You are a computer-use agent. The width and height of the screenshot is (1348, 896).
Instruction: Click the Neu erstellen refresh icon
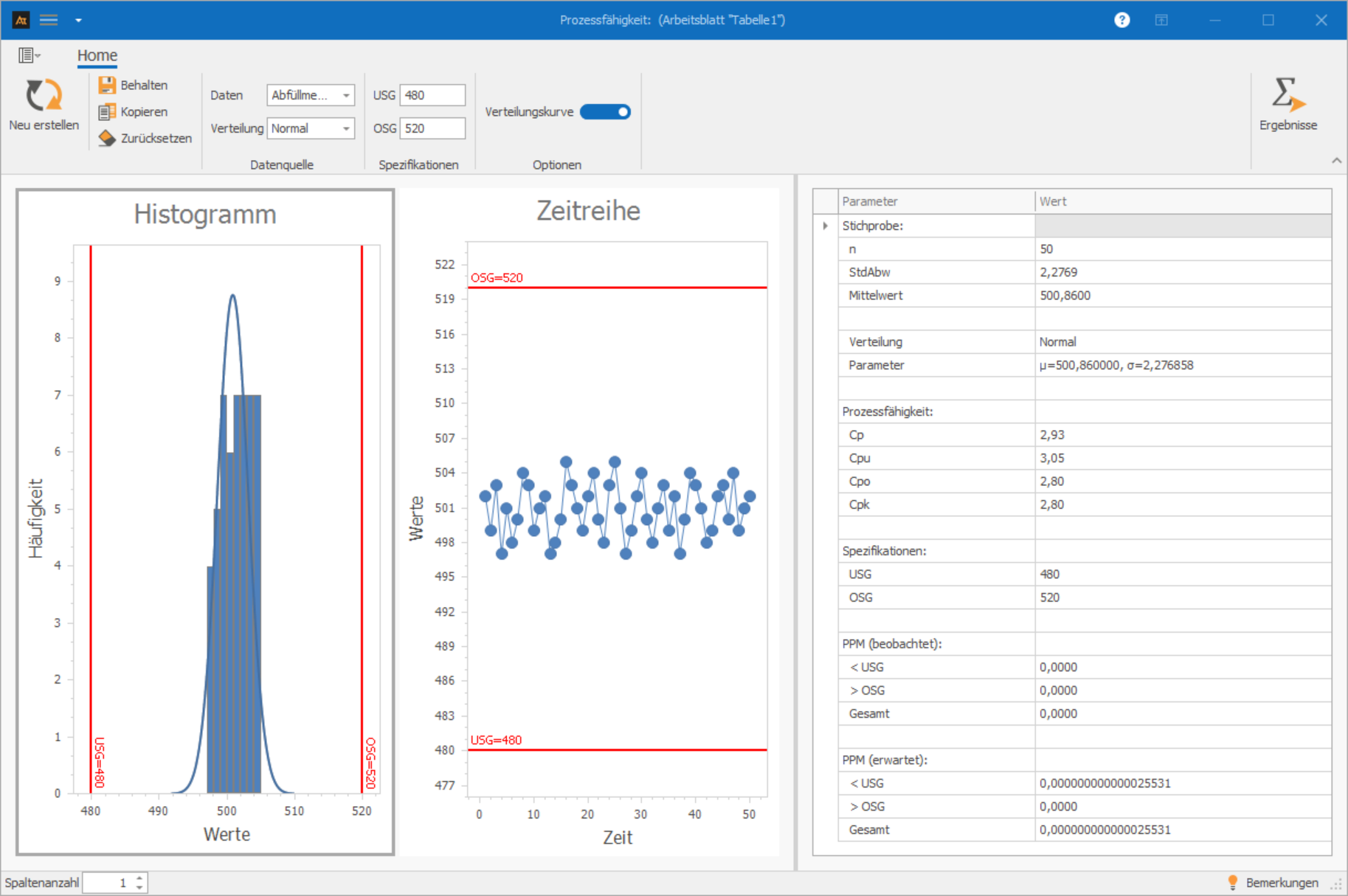point(44,95)
